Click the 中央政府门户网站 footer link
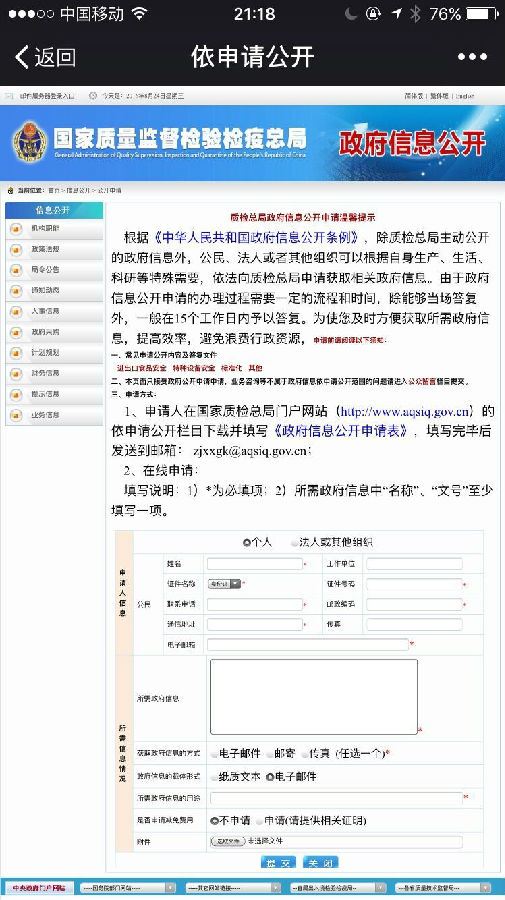505x900 pixels. tap(38, 888)
